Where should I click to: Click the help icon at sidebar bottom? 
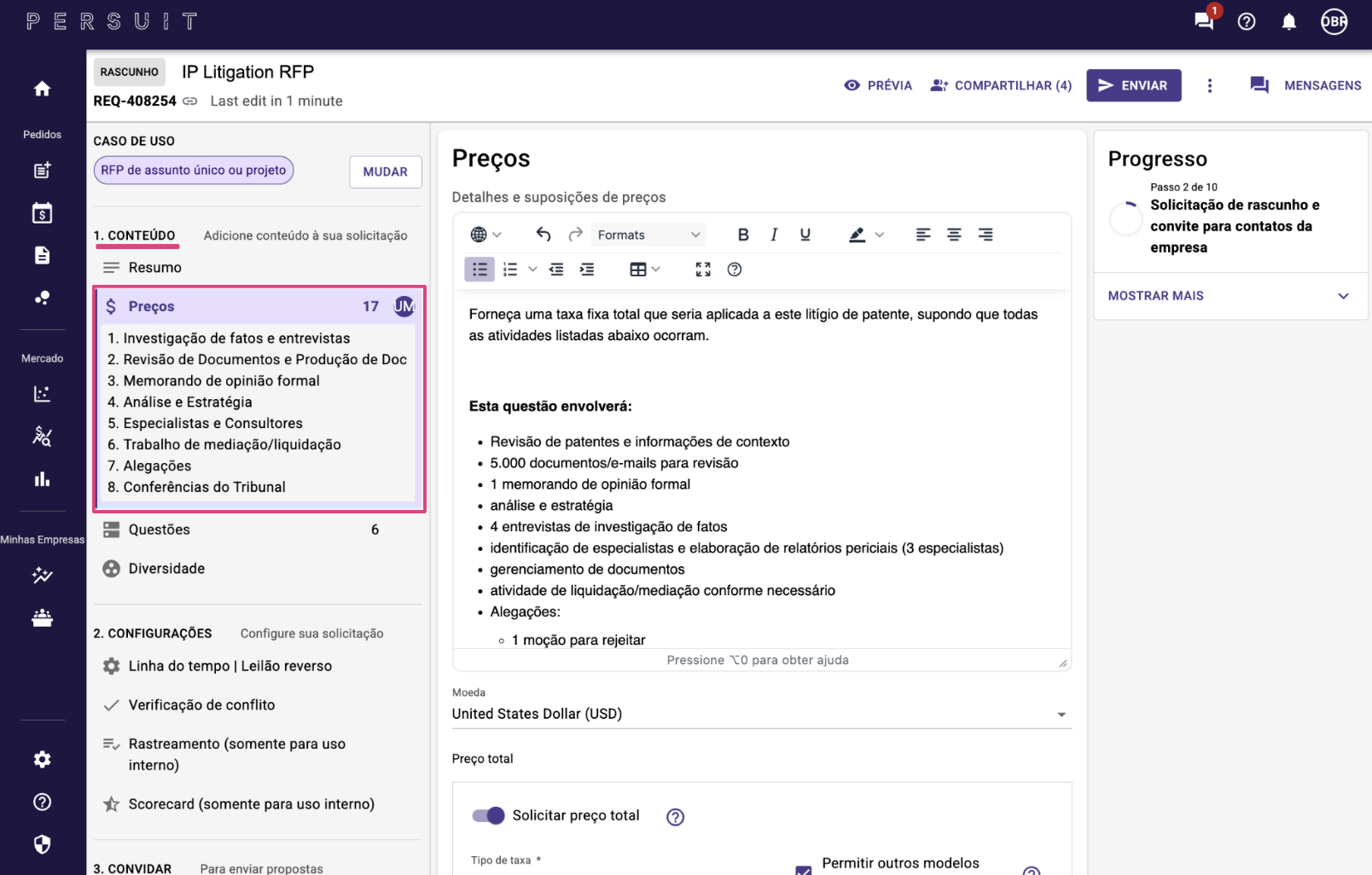click(42, 802)
